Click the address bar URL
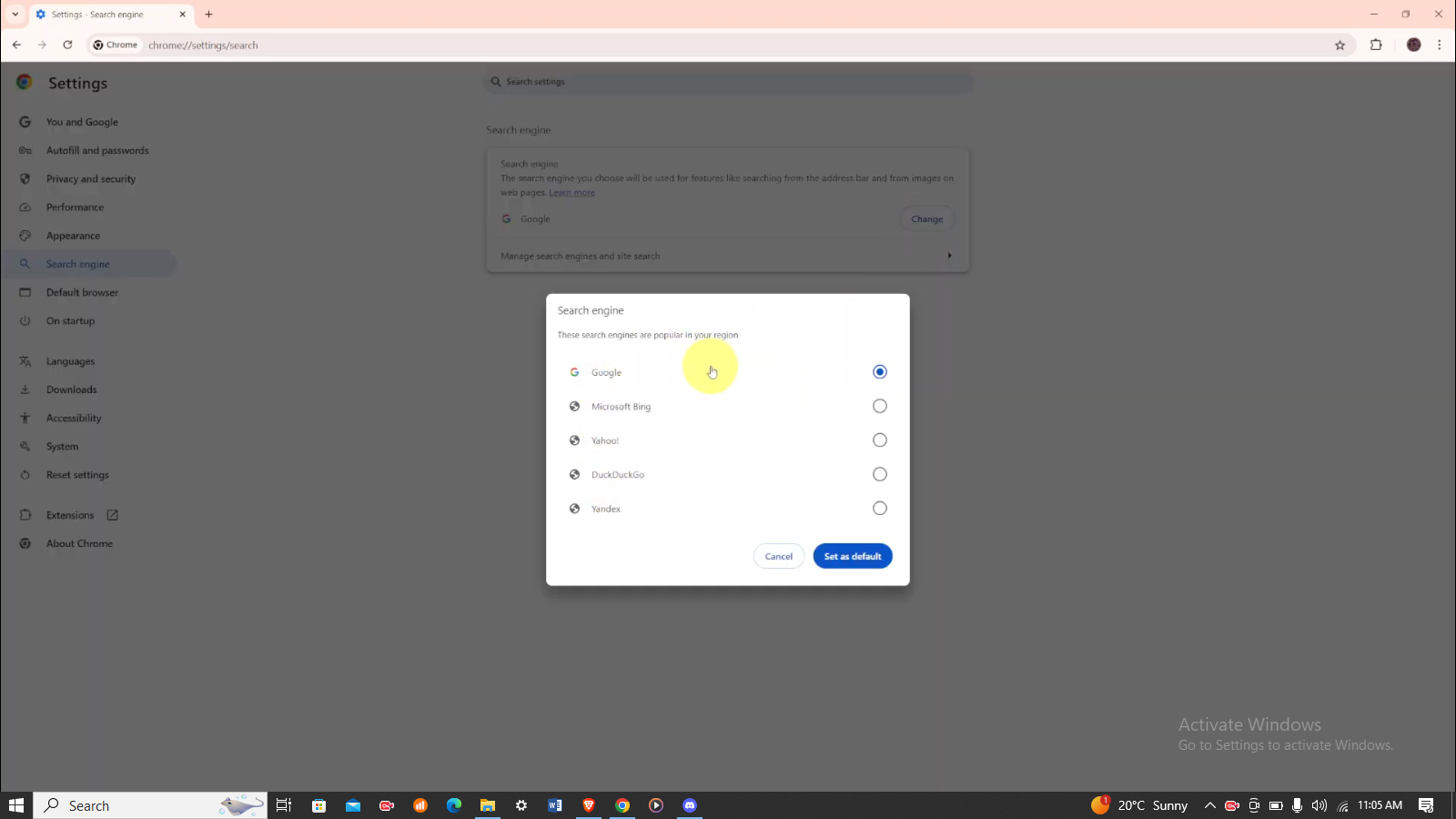Screen dimensions: 1456x819 click(203, 45)
